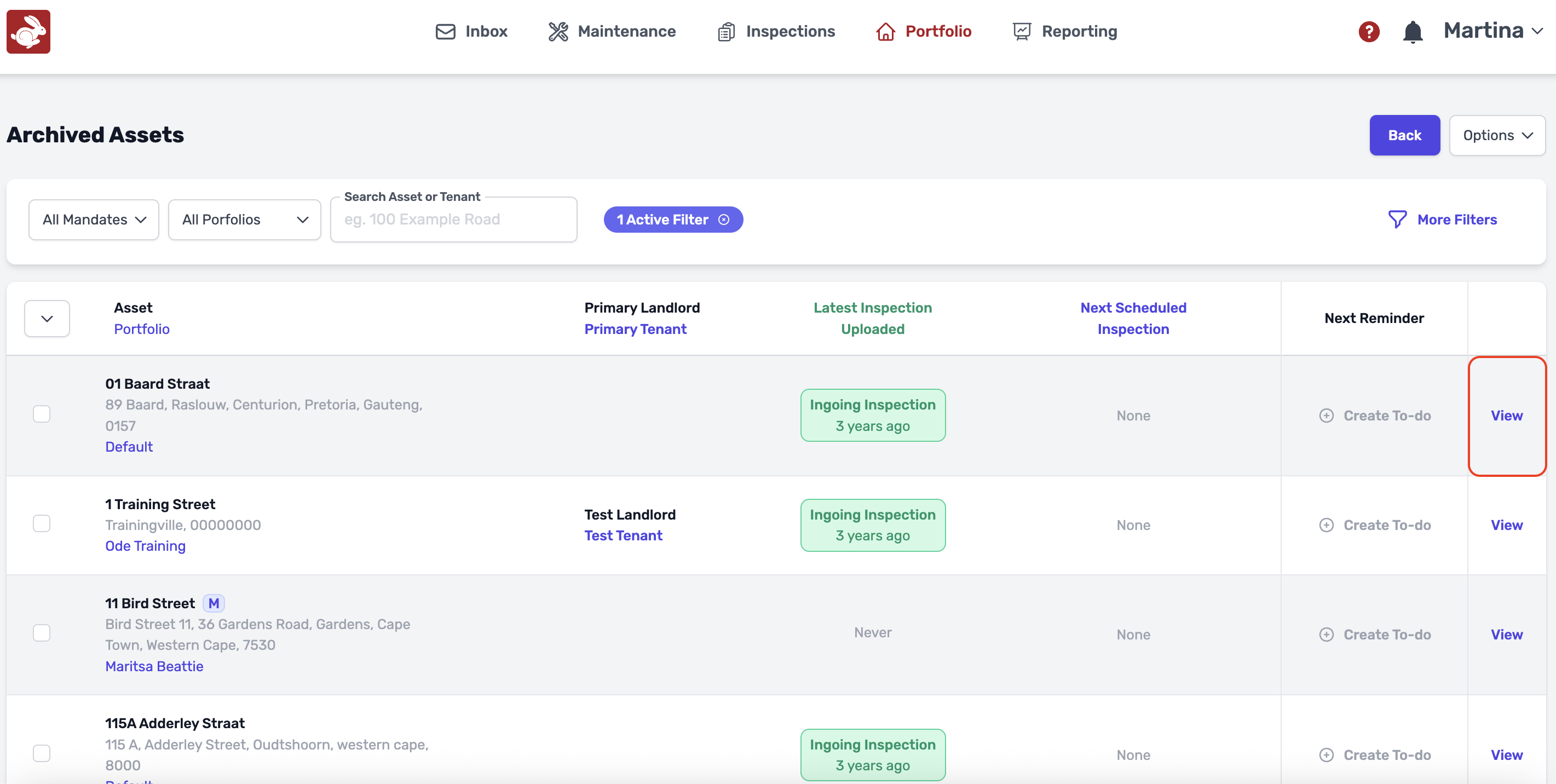The image size is (1556, 784).
Task: Click plus icon for 11 Bird Street to-do
Action: [1326, 634]
